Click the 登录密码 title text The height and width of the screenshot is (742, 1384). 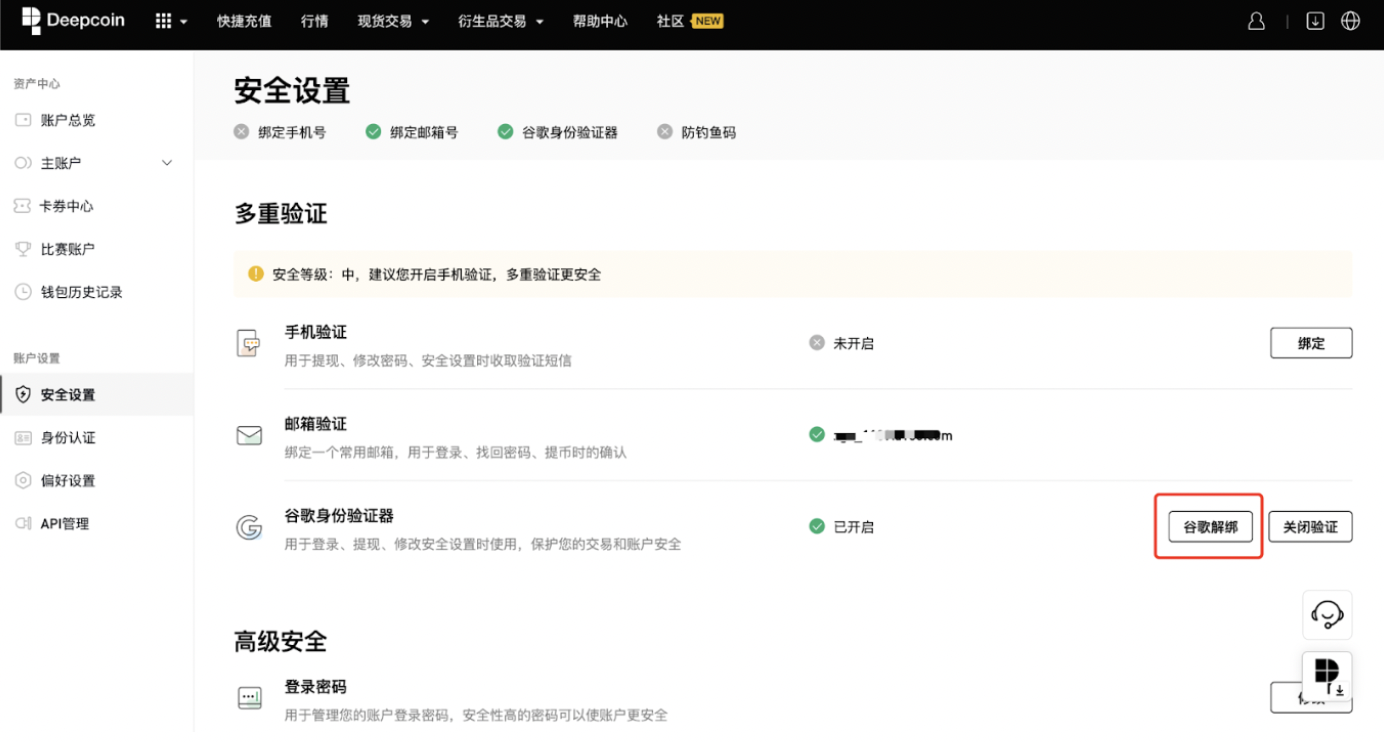316,687
